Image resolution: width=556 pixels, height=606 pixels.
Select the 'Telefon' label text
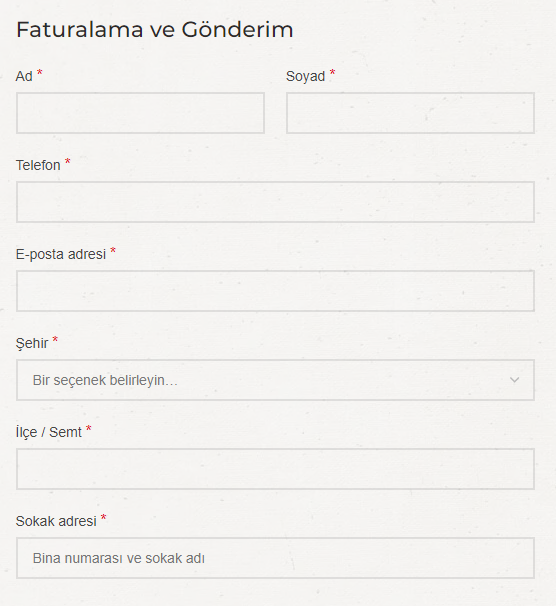[x=38, y=165]
